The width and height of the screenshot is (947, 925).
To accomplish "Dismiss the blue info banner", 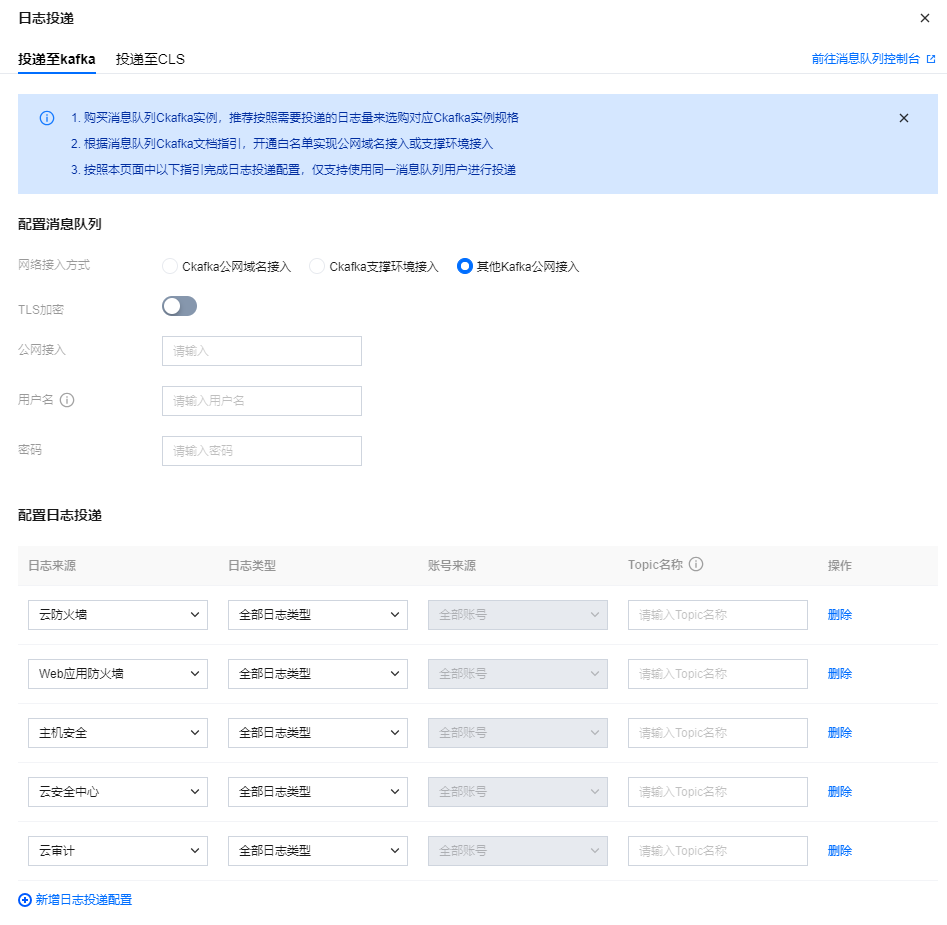I will (x=904, y=118).
